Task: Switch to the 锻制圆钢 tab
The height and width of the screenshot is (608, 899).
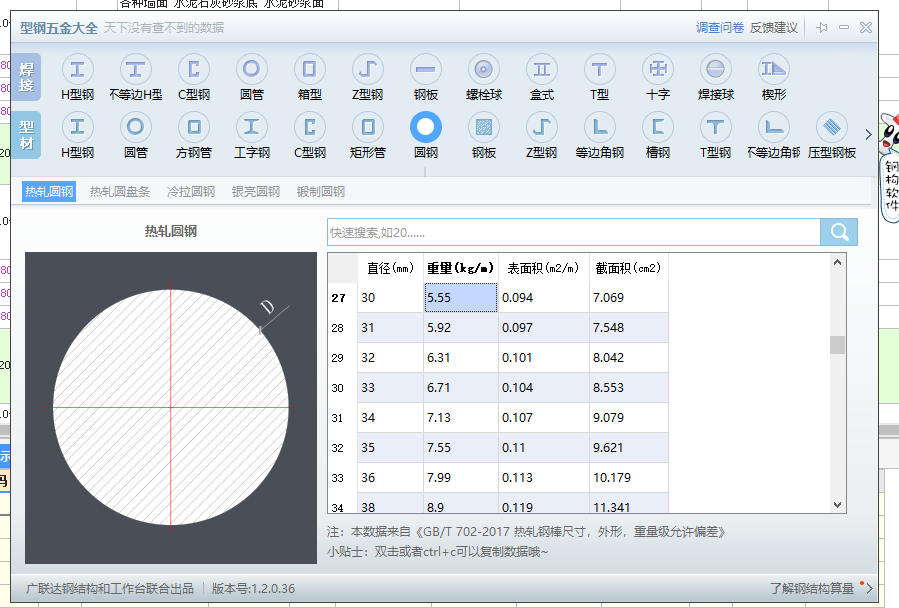Action: (x=321, y=192)
